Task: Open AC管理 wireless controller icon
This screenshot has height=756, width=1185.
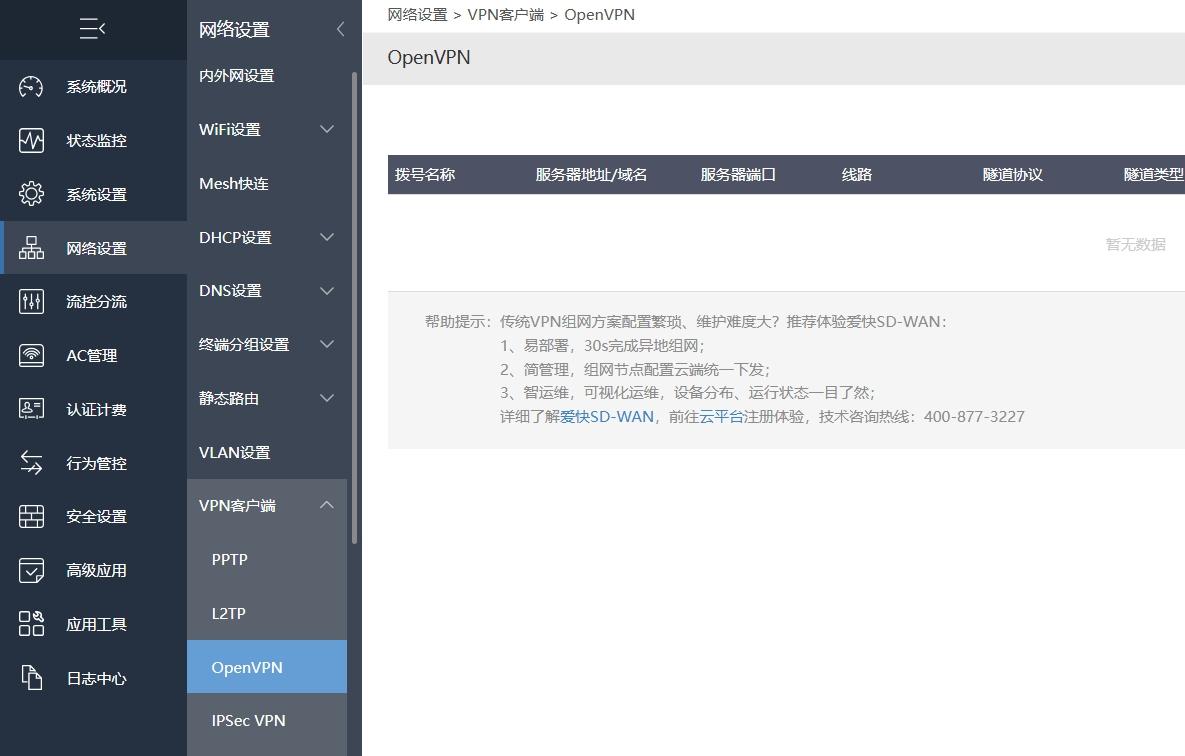Action: (x=31, y=355)
